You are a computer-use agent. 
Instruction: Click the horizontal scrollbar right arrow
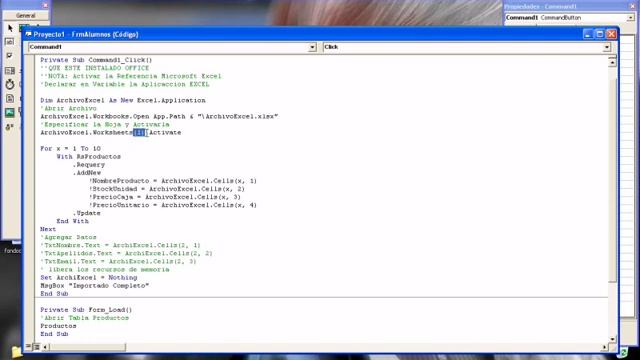click(604, 347)
